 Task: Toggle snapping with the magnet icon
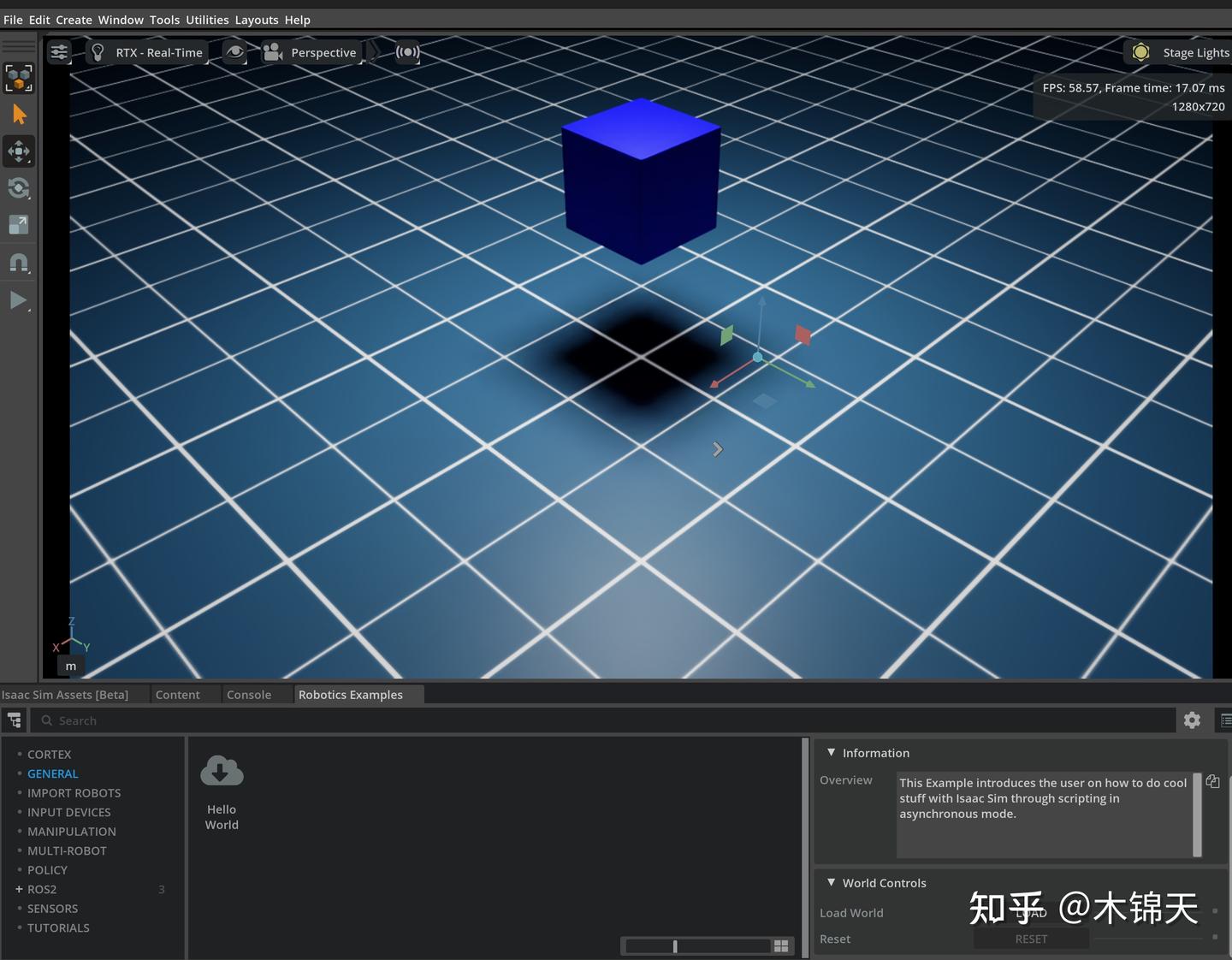pyautogui.click(x=19, y=262)
